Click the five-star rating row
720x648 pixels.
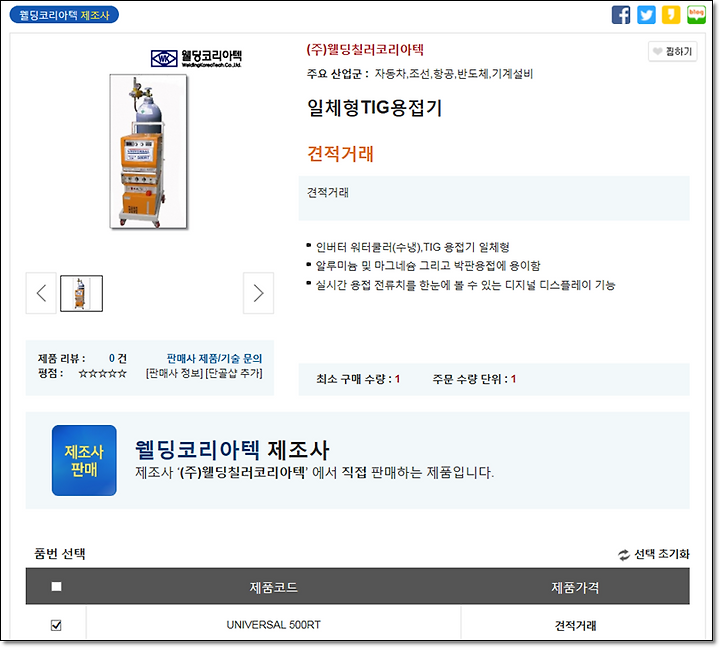(102, 373)
